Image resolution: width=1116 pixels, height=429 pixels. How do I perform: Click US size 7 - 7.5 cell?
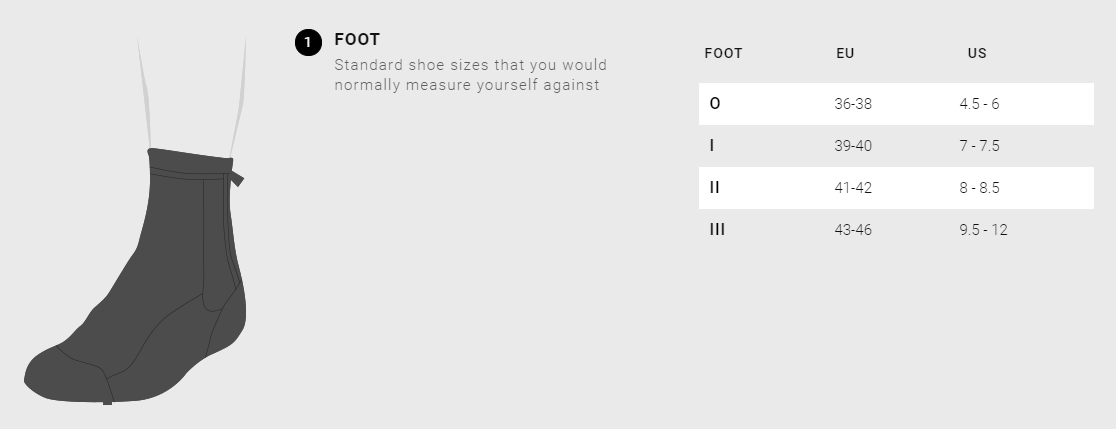[x=979, y=146]
